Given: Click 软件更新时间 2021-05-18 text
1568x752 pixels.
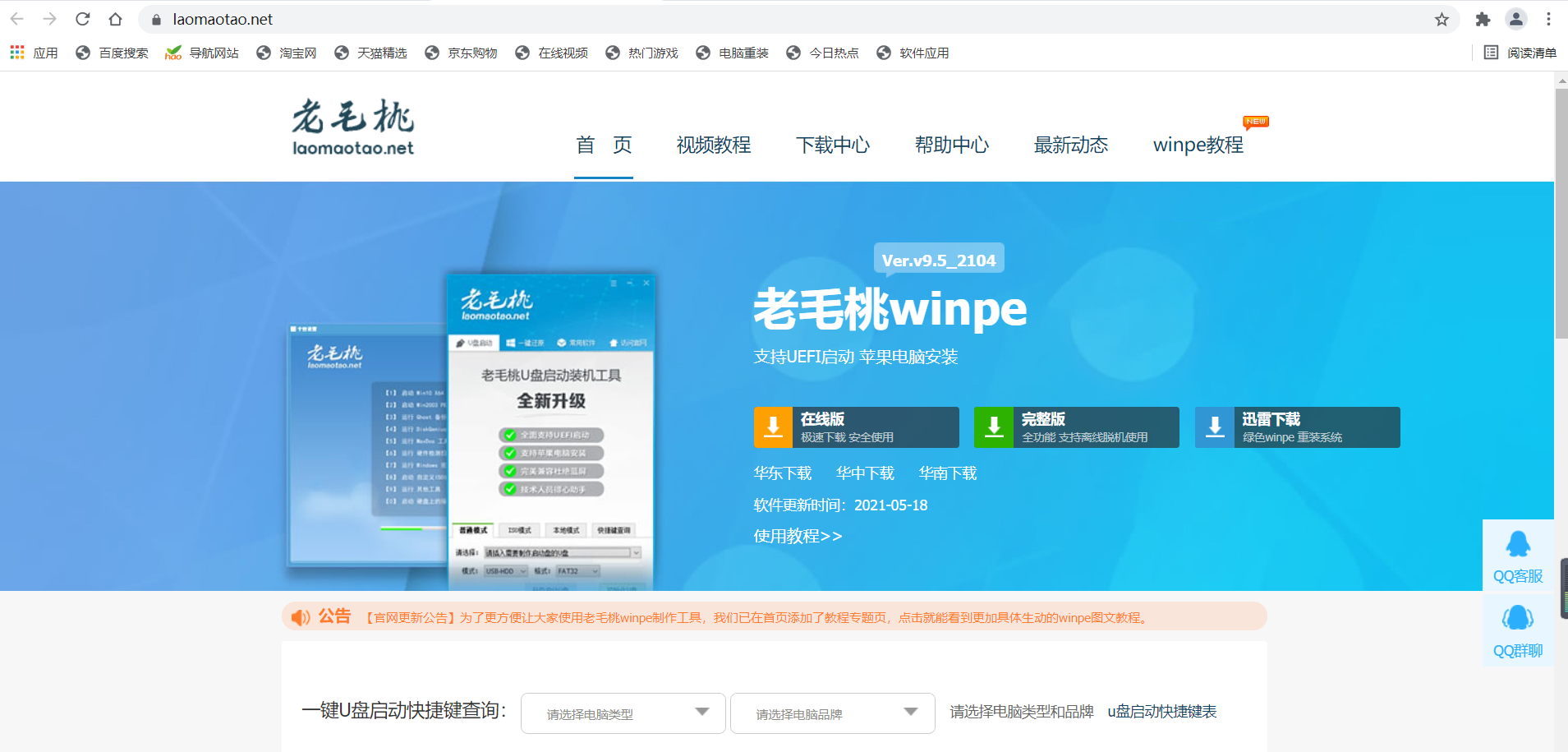Looking at the screenshot, I should [x=841, y=505].
